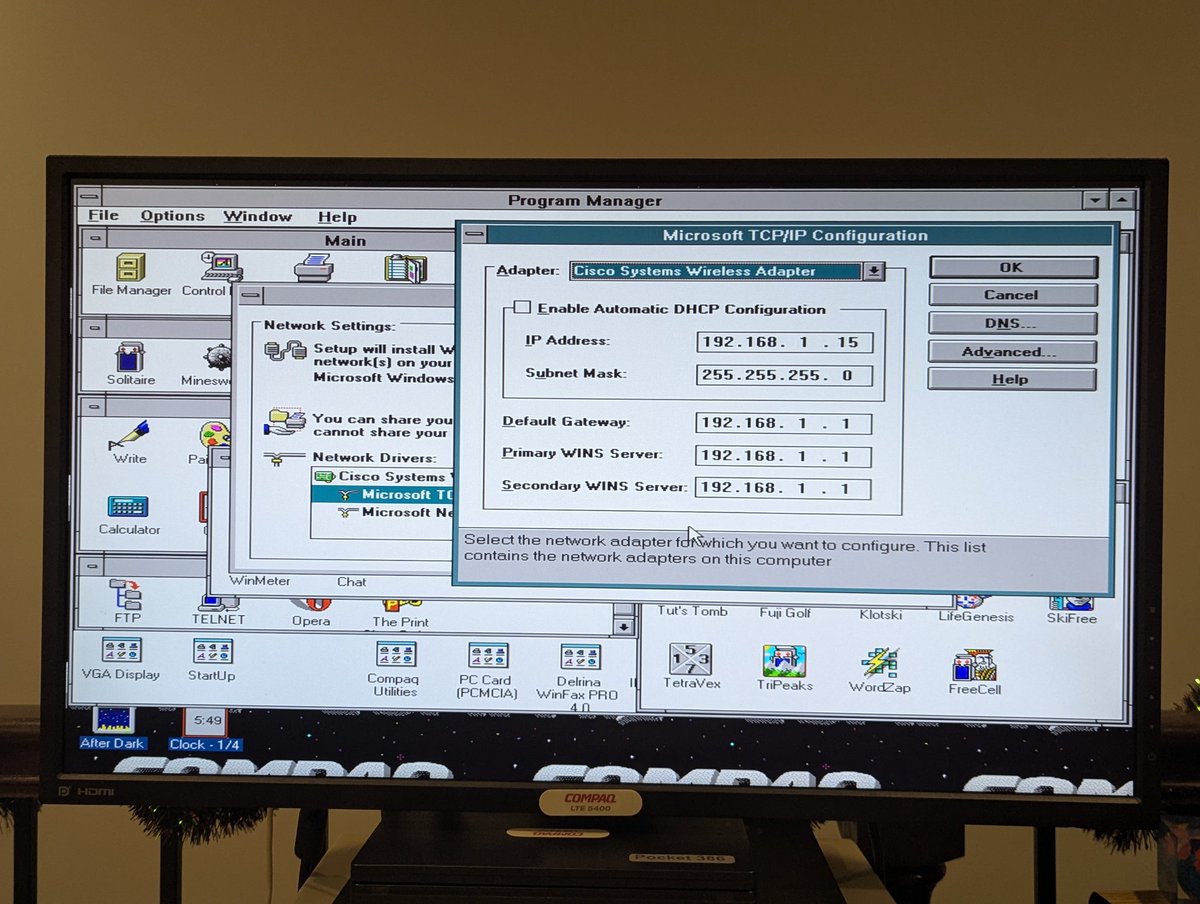Select the Print Shop icon
1200x904 pixels.
click(400, 605)
